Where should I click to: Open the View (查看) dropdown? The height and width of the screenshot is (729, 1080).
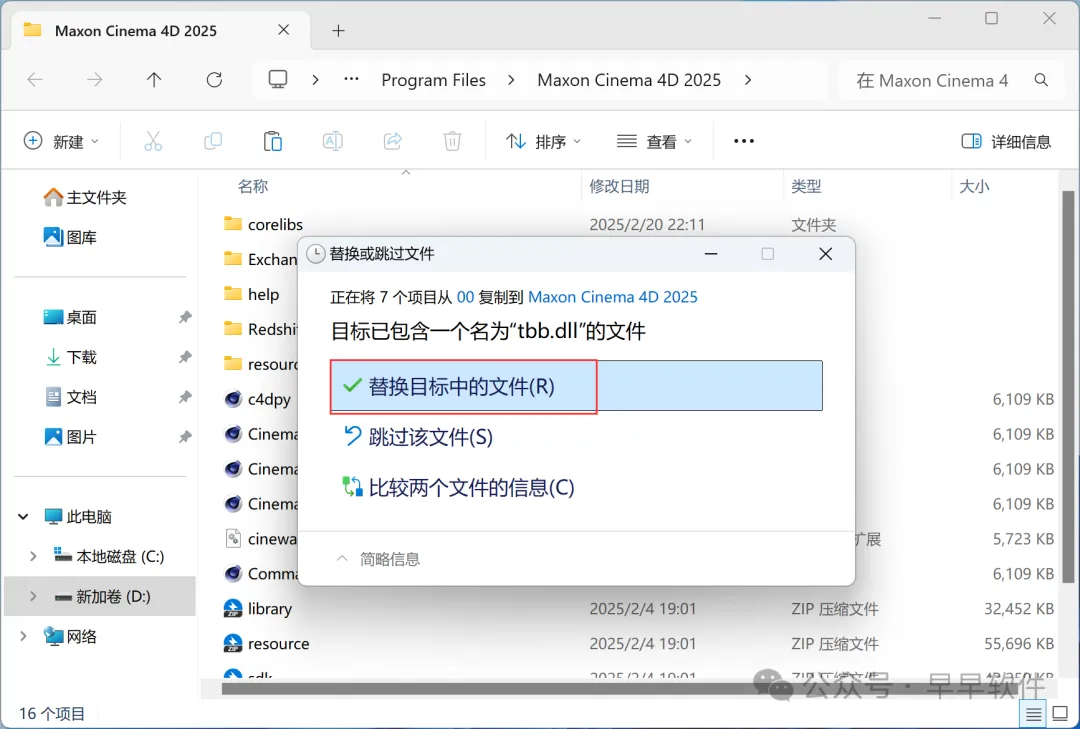[654, 141]
